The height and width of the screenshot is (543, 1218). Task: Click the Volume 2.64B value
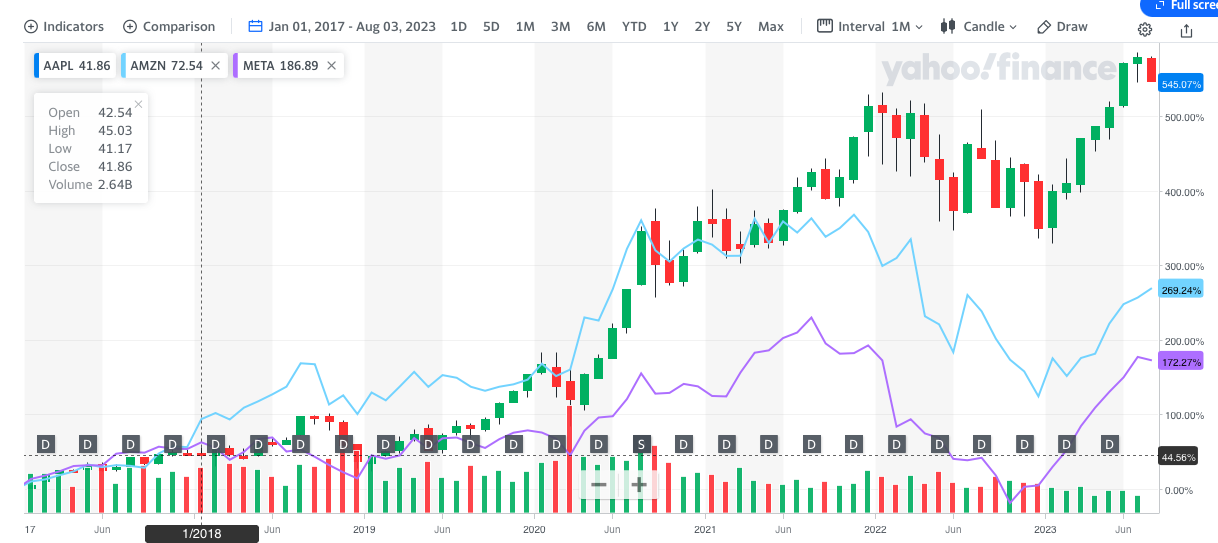115,185
